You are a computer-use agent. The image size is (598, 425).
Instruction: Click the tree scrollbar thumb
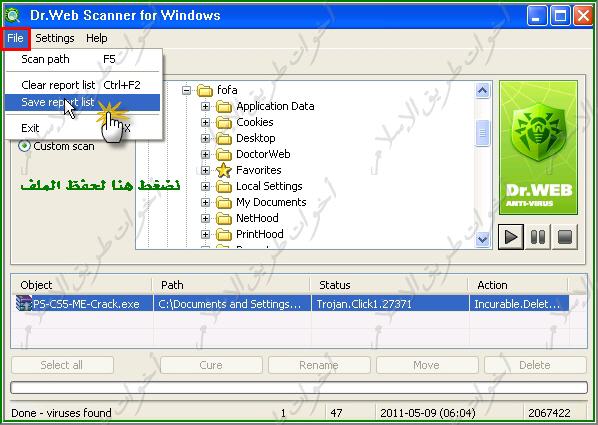tap(482, 133)
